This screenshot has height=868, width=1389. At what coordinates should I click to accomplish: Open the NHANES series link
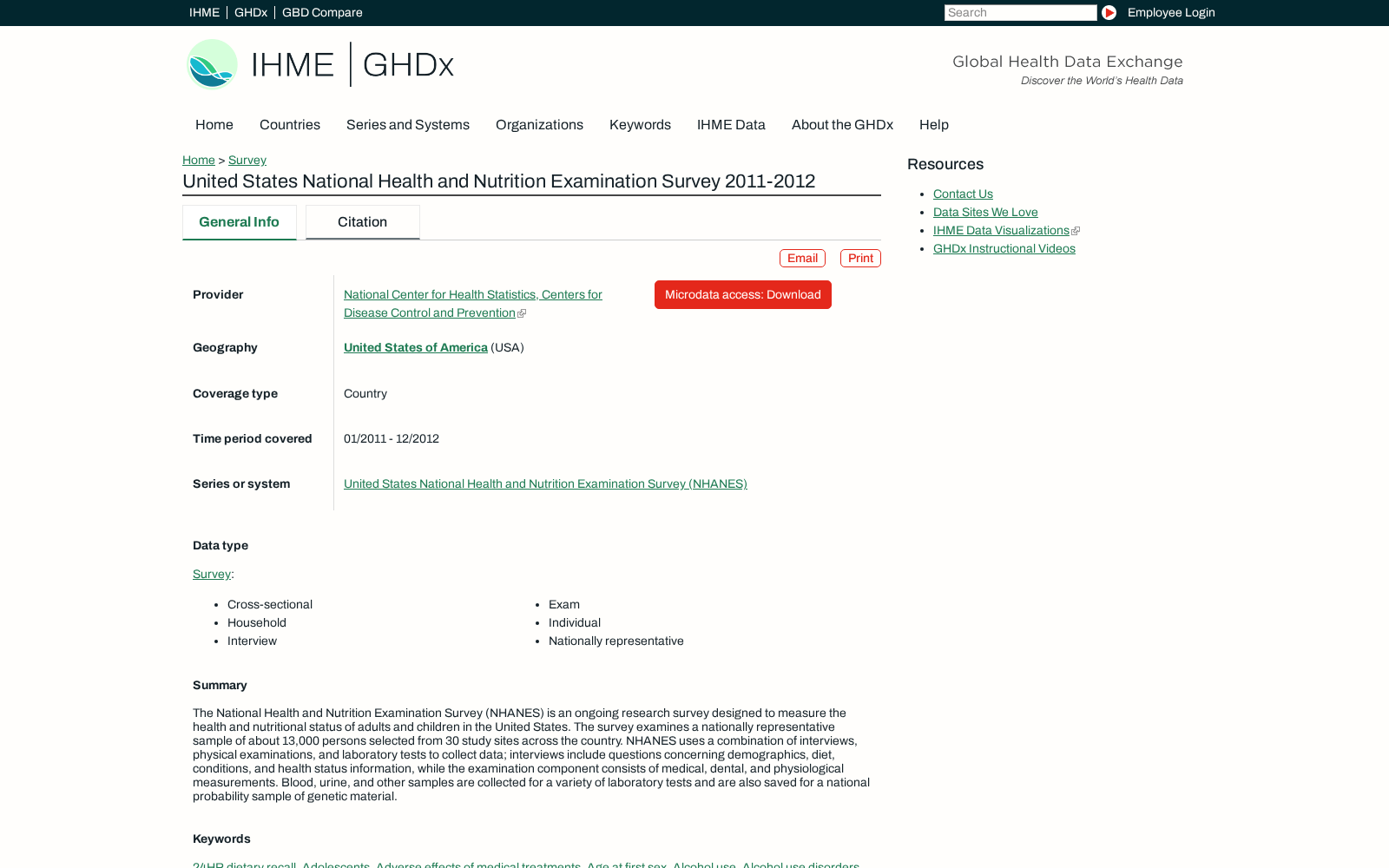pos(545,483)
